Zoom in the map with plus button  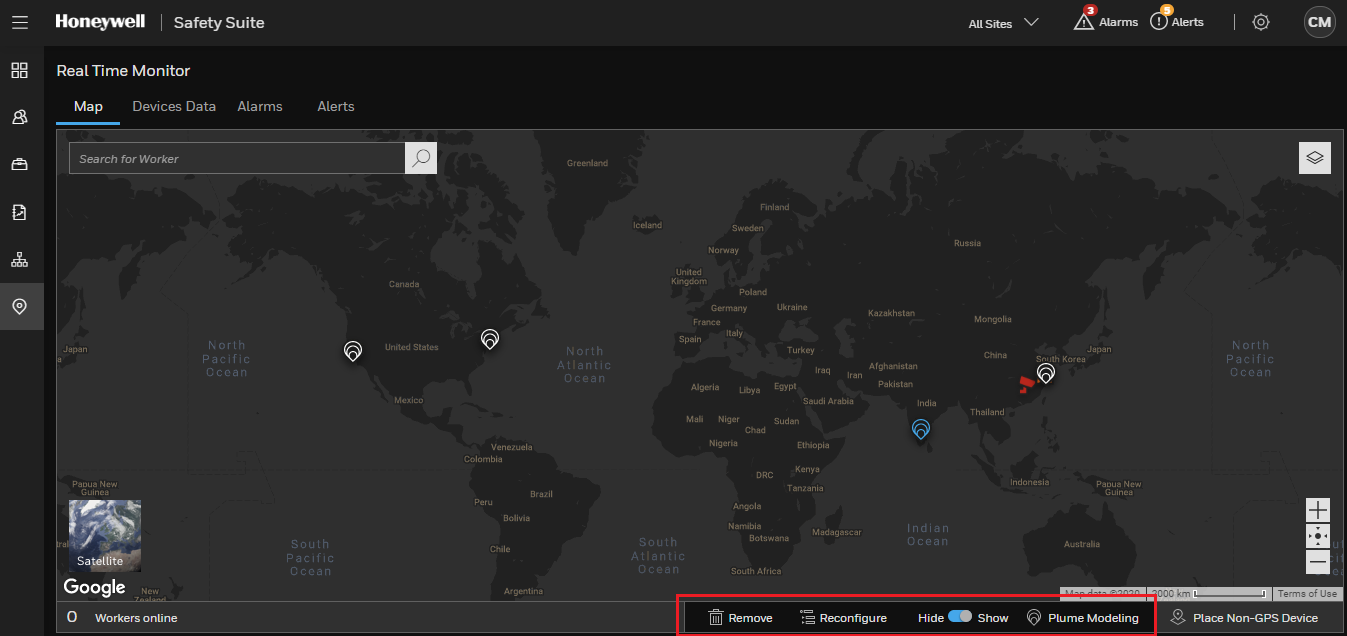1318,510
